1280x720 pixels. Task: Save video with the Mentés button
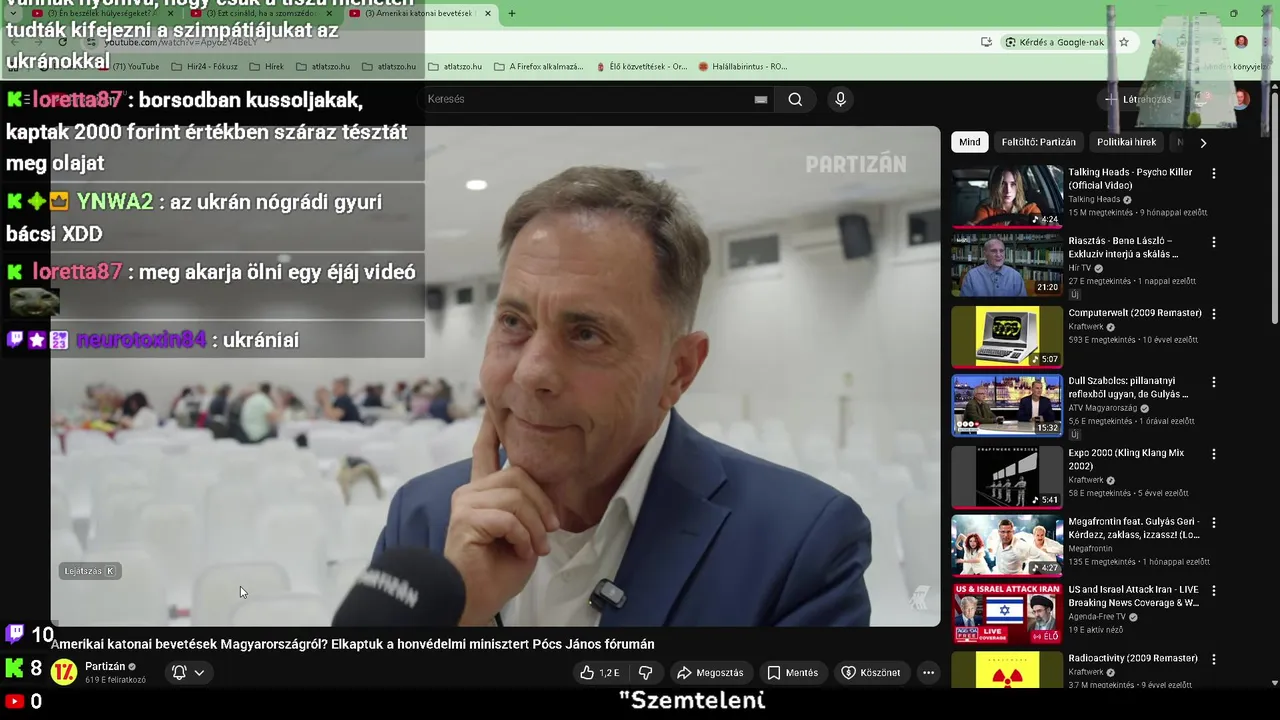pyautogui.click(x=792, y=673)
